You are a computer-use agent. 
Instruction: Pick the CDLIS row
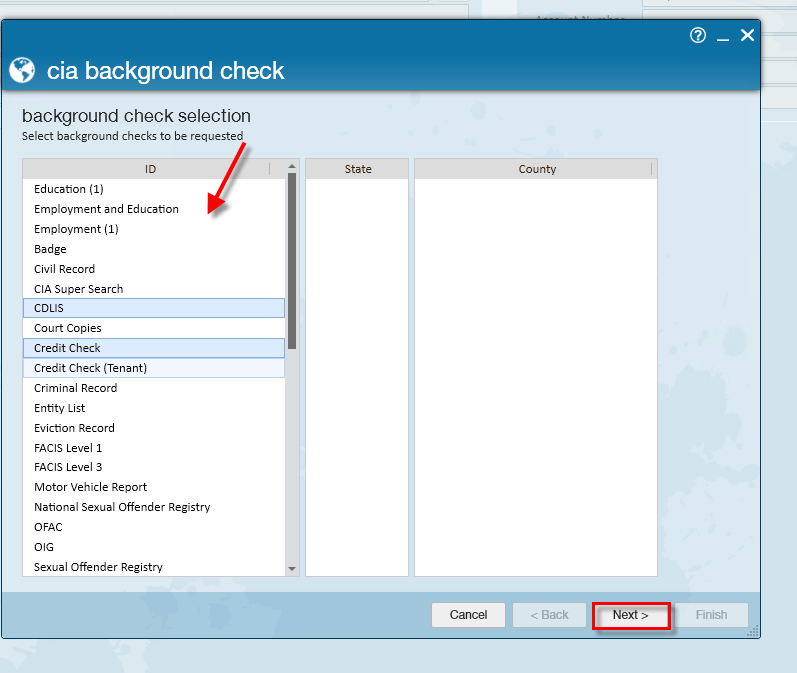point(154,308)
